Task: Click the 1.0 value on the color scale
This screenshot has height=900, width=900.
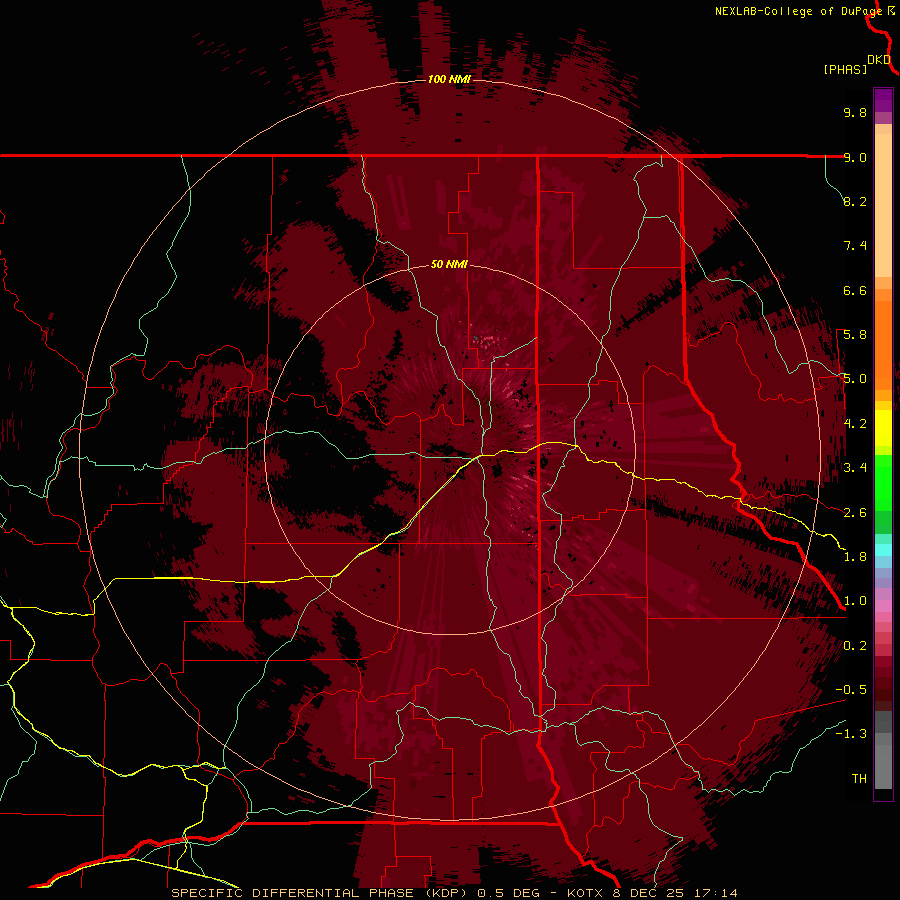Action: tap(855, 601)
